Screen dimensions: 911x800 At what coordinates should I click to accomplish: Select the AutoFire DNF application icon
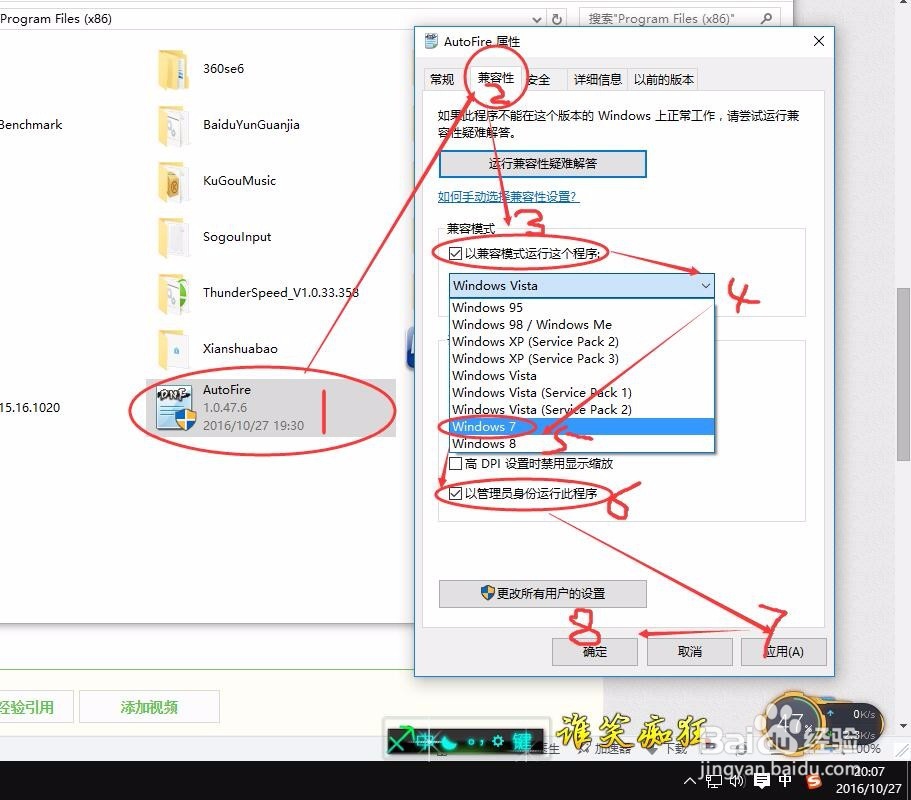pyautogui.click(x=175, y=408)
